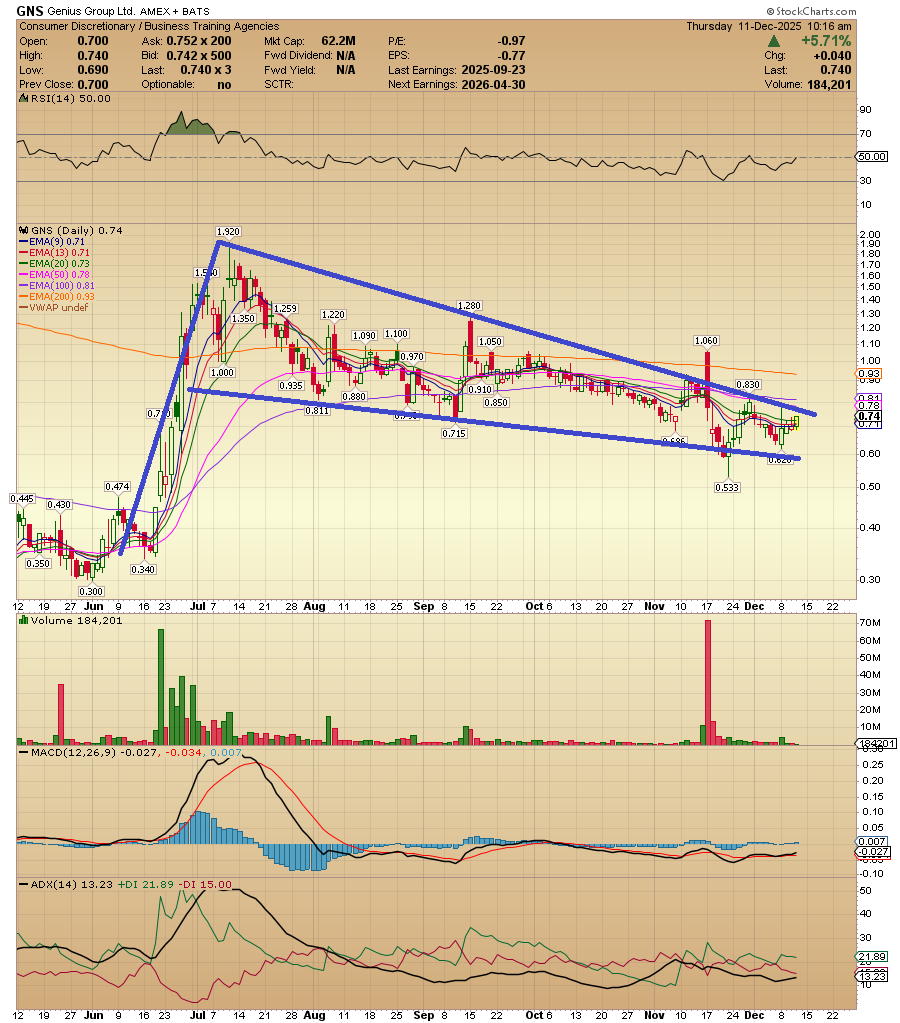The image size is (900, 1023).
Task: Click the 0.300 June low label
Action: pyautogui.click(x=91, y=591)
